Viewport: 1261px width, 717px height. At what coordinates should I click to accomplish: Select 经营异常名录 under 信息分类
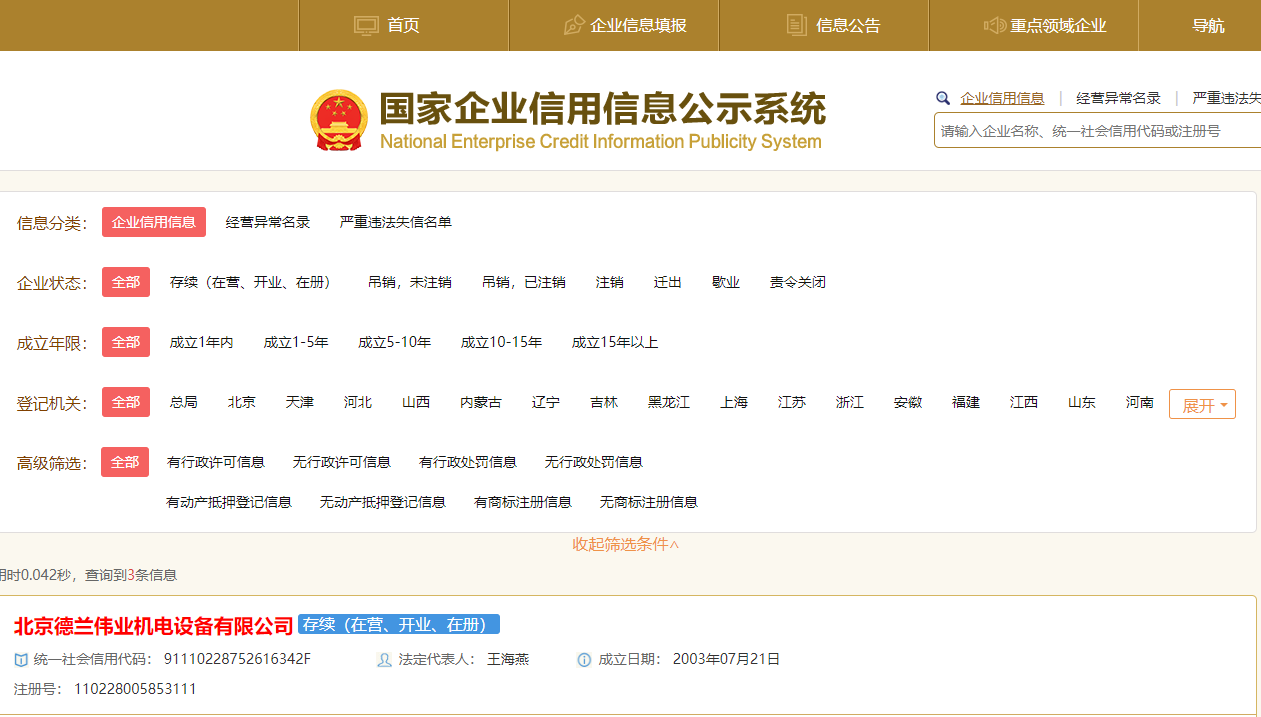(268, 222)
